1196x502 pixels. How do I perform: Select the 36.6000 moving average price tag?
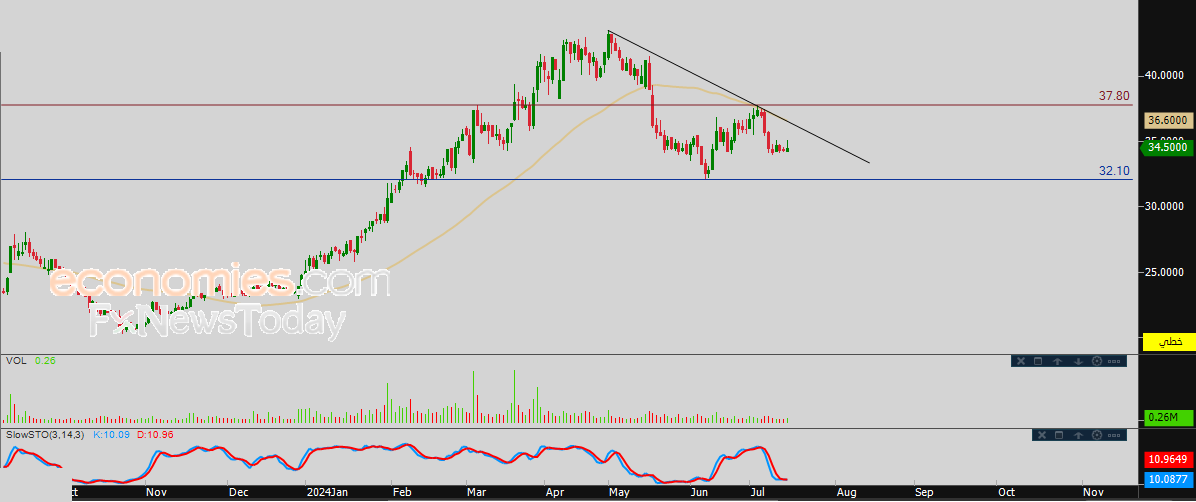click(x=1168, y=121)
